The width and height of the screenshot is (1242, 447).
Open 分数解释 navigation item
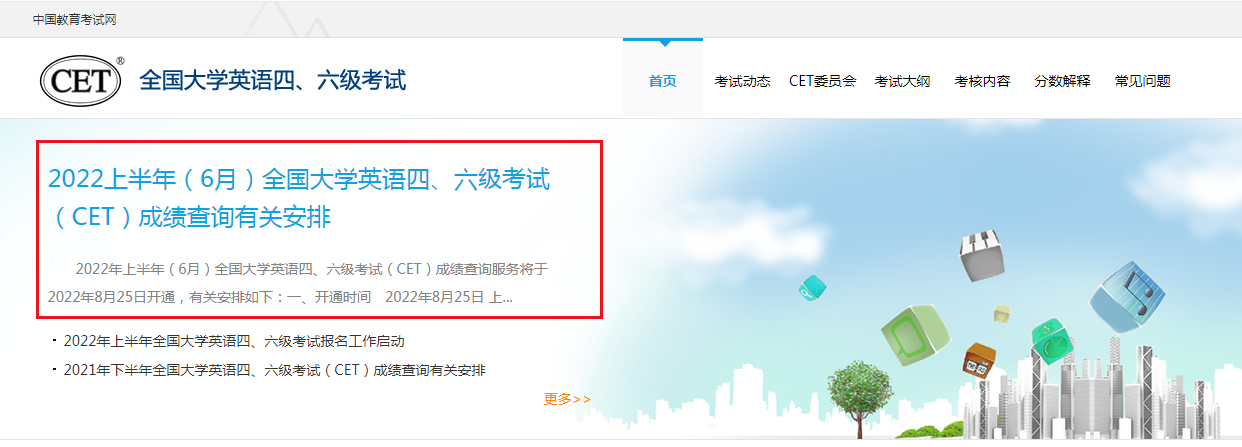[x=1062, y=81]
